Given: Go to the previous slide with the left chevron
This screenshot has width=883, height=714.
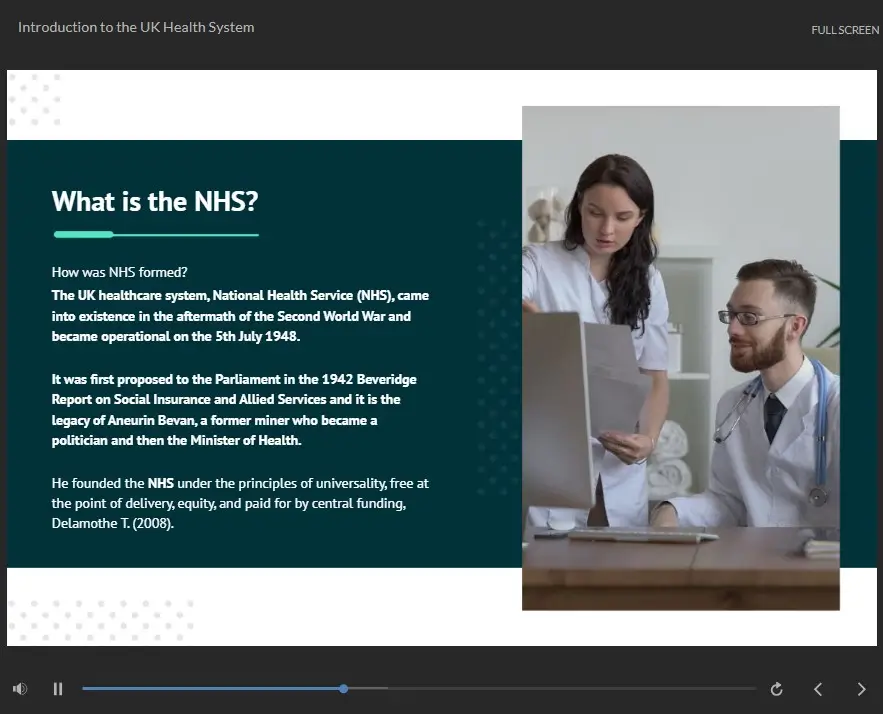Looking at the screenshot, I should pyautogui.click(x=818, y=689).
